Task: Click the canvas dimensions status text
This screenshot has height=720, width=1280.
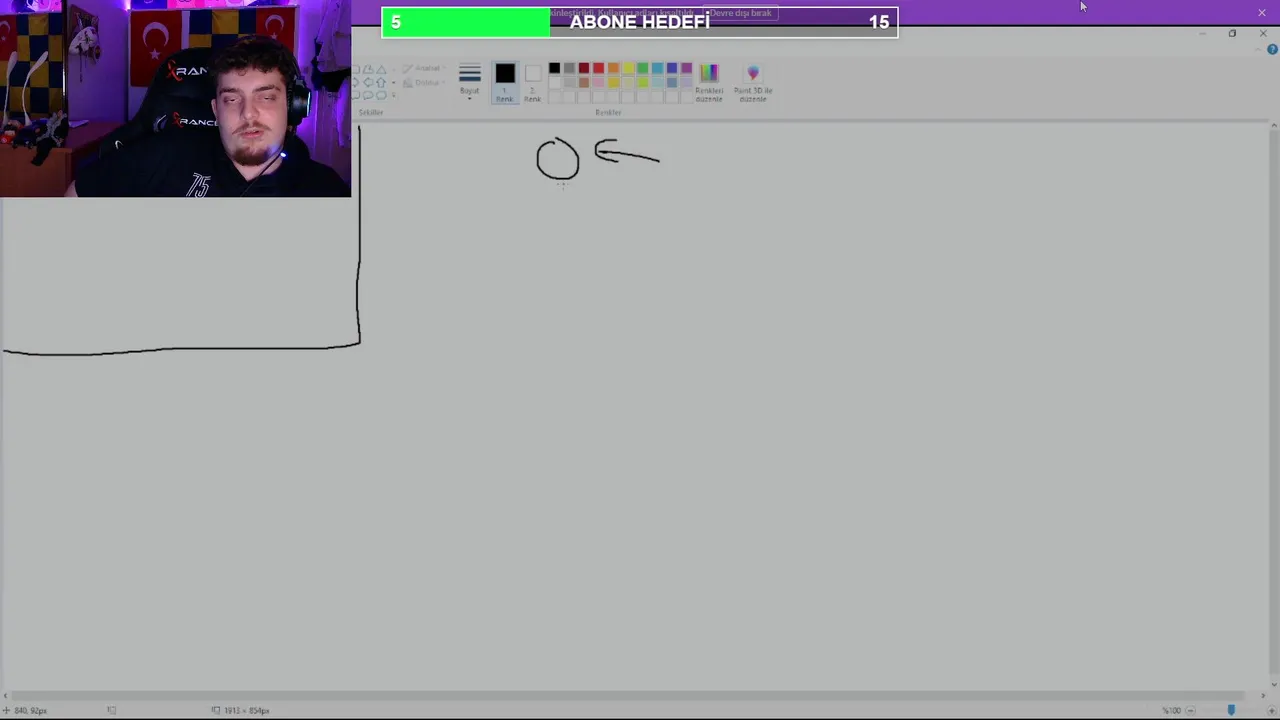Action: [246, 711]
